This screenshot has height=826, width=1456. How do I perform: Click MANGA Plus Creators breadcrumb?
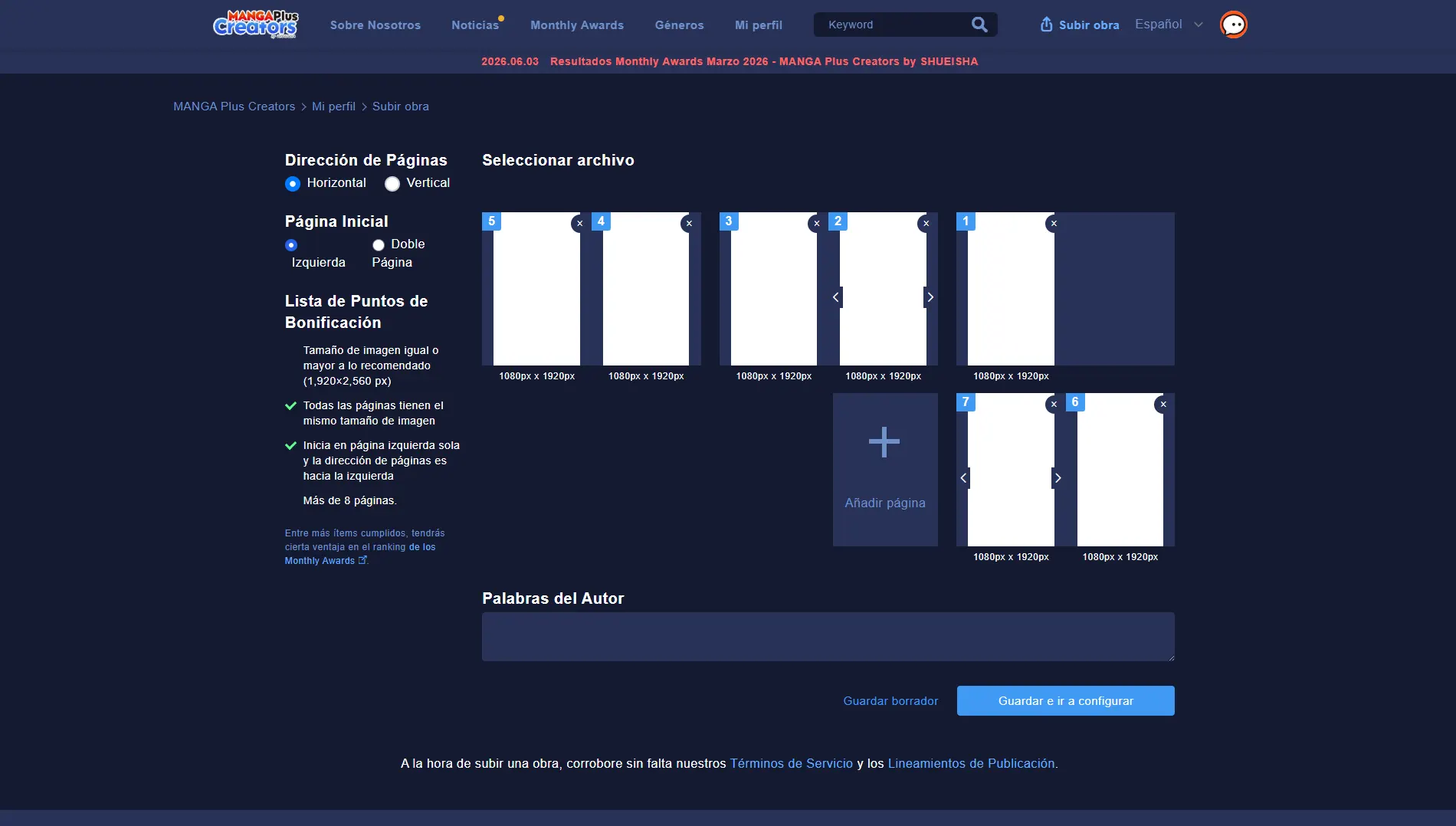click(234, 107)
